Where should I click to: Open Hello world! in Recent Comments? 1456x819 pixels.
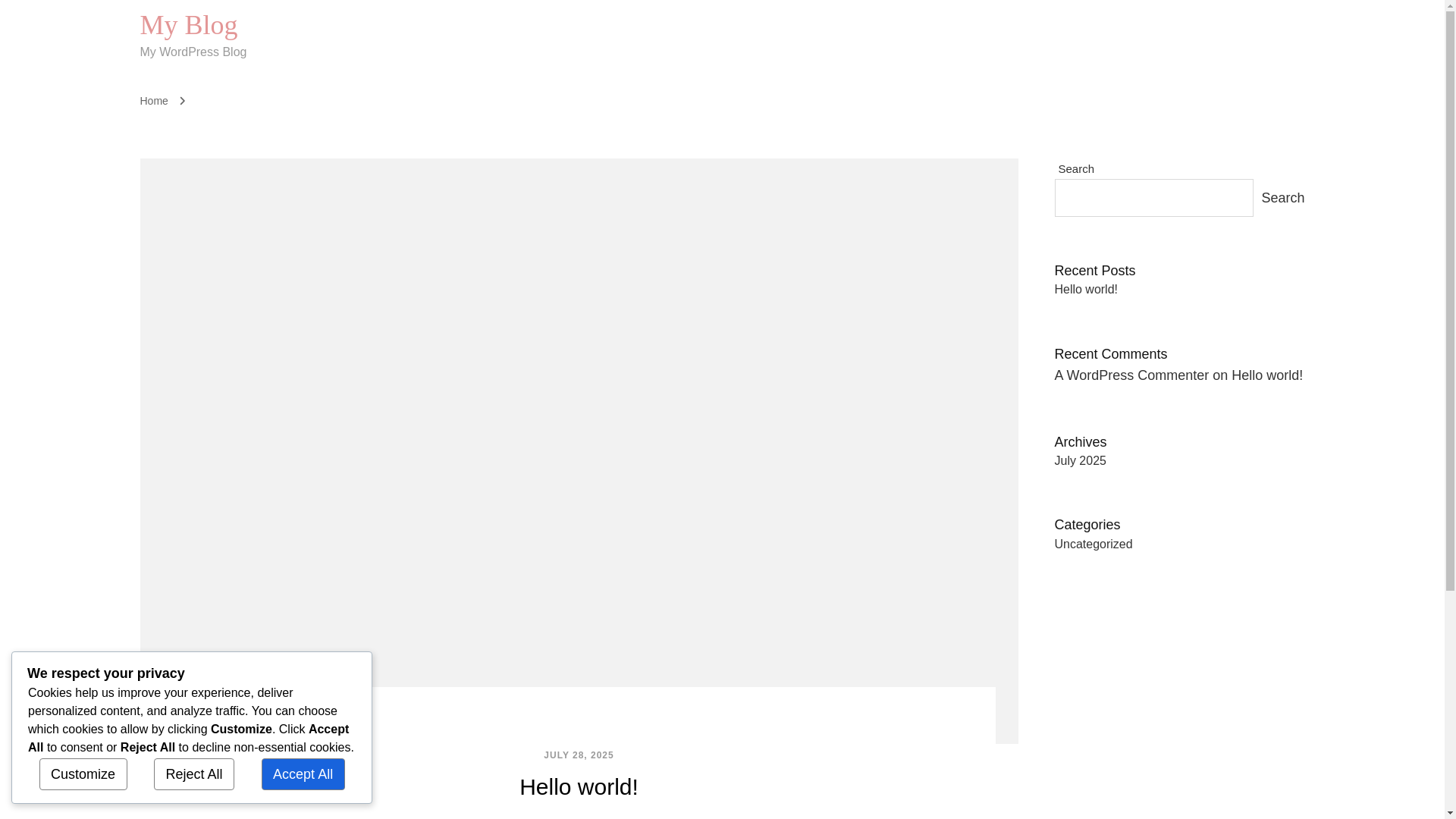[x=1266, y=375]
